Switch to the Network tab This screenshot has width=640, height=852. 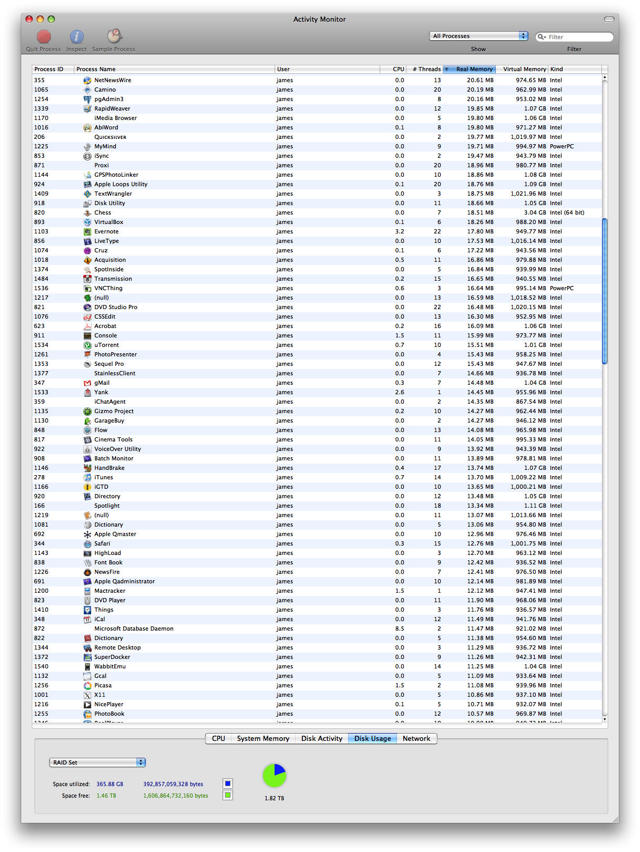[416, 739]
